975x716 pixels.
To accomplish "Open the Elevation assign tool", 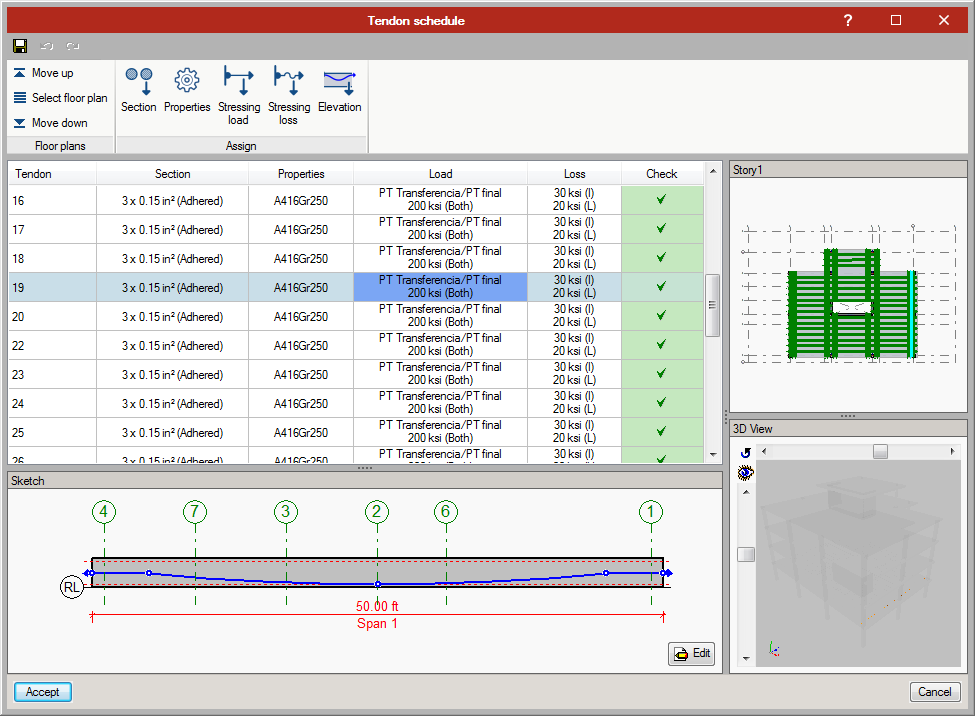I will pos(340,89).
